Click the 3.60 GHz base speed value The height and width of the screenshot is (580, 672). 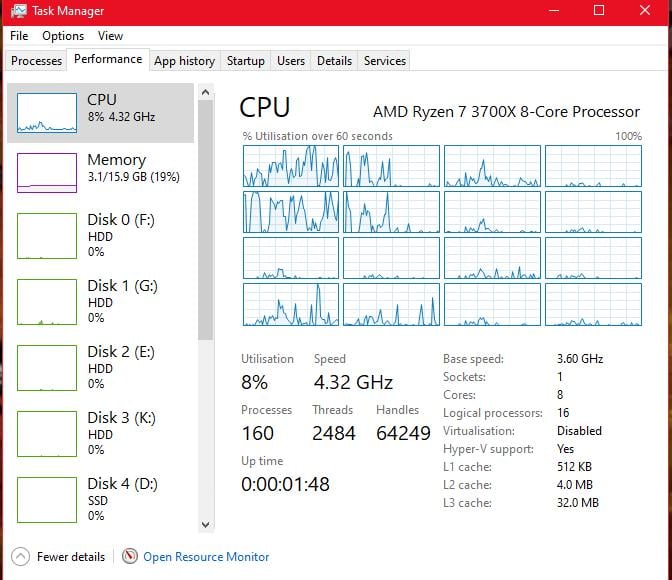tap(580, 359)
